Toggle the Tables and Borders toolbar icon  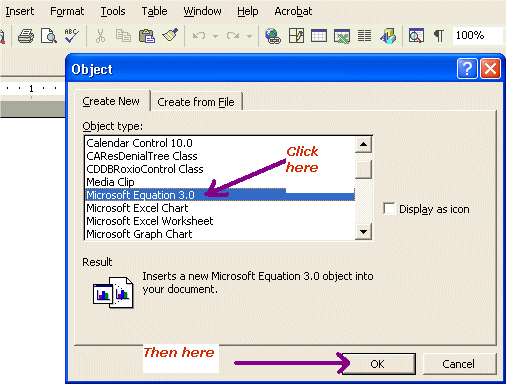296,36
